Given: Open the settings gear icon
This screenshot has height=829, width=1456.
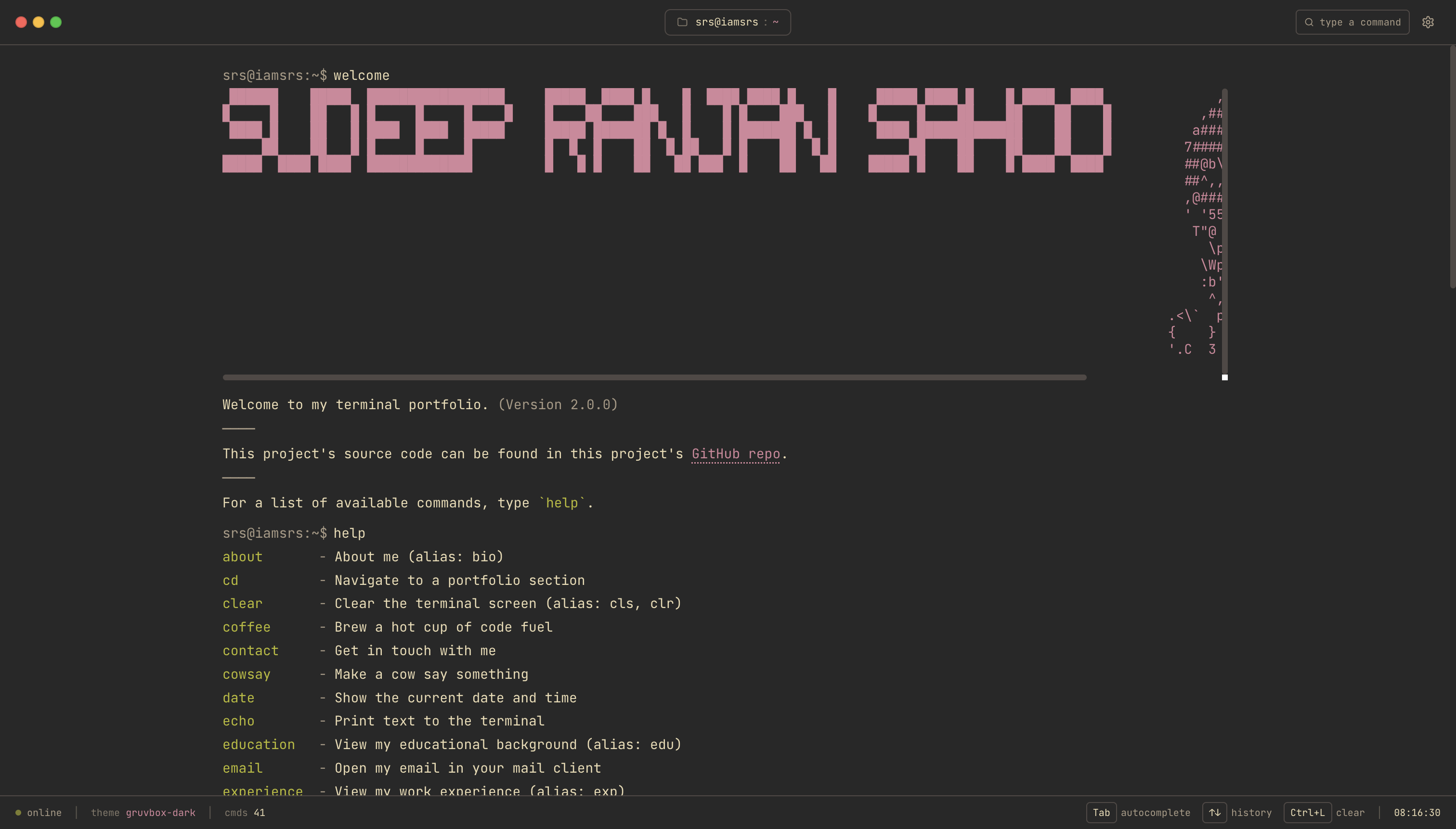Looking at the screenshot, I should [1429, 22].
